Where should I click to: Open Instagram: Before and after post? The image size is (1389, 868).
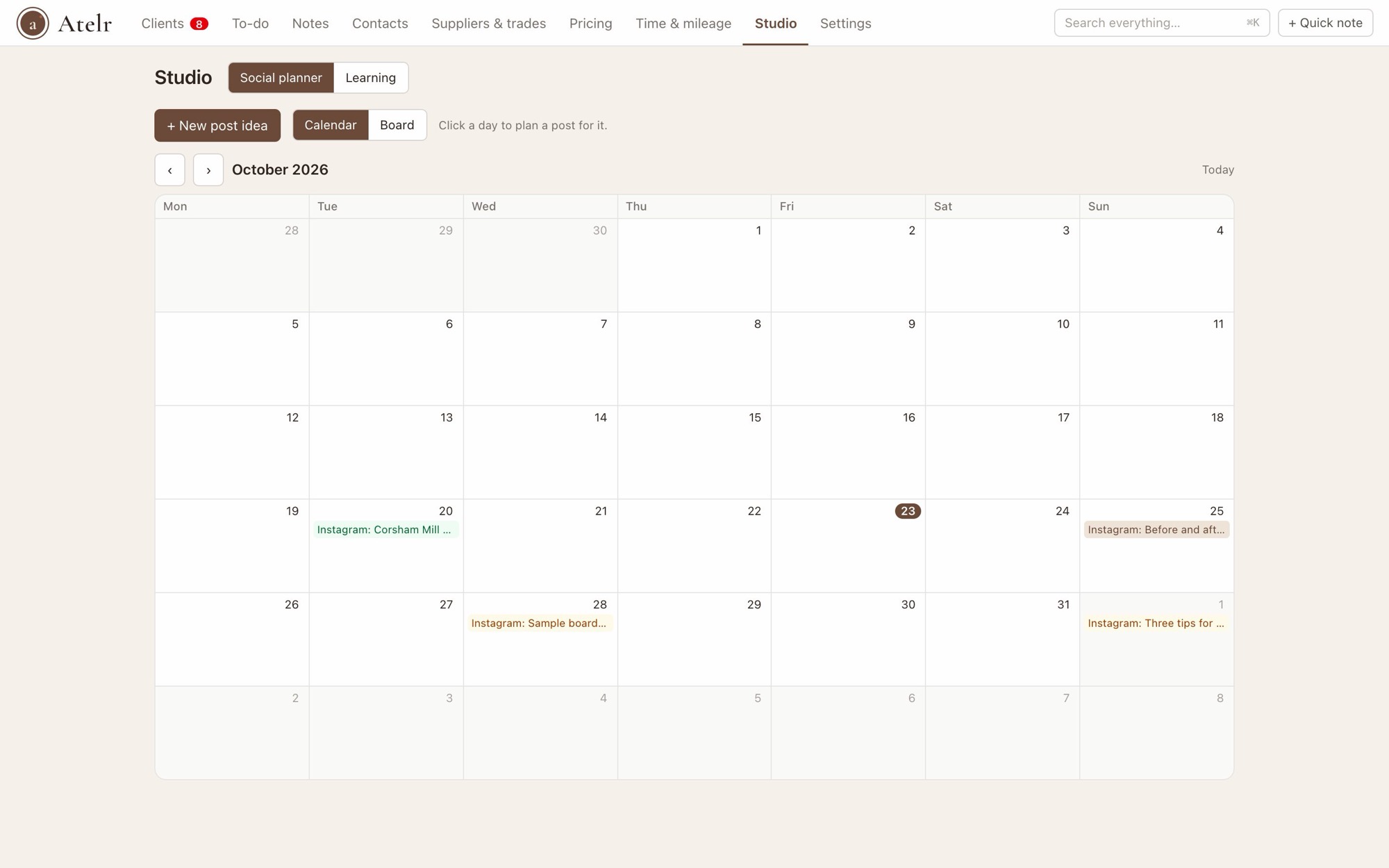1156,530
